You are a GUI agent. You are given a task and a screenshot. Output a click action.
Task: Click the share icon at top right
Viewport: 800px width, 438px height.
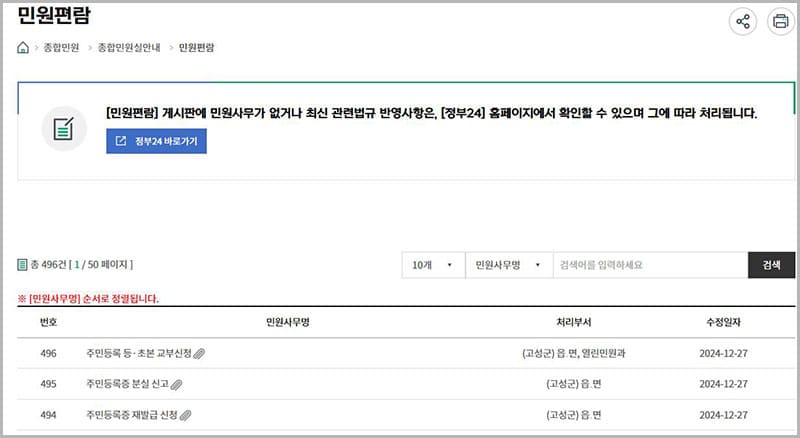[x=743, y=21]
